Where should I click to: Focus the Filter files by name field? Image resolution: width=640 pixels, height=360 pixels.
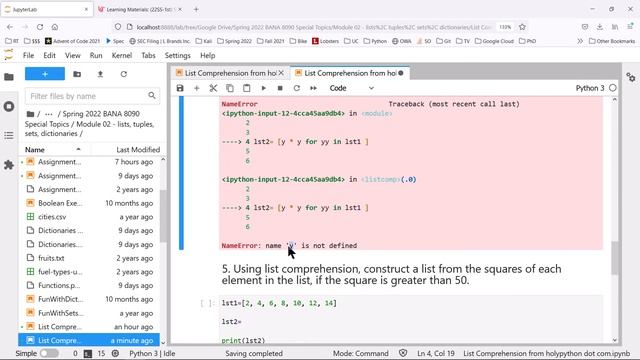tap(92, 96)
